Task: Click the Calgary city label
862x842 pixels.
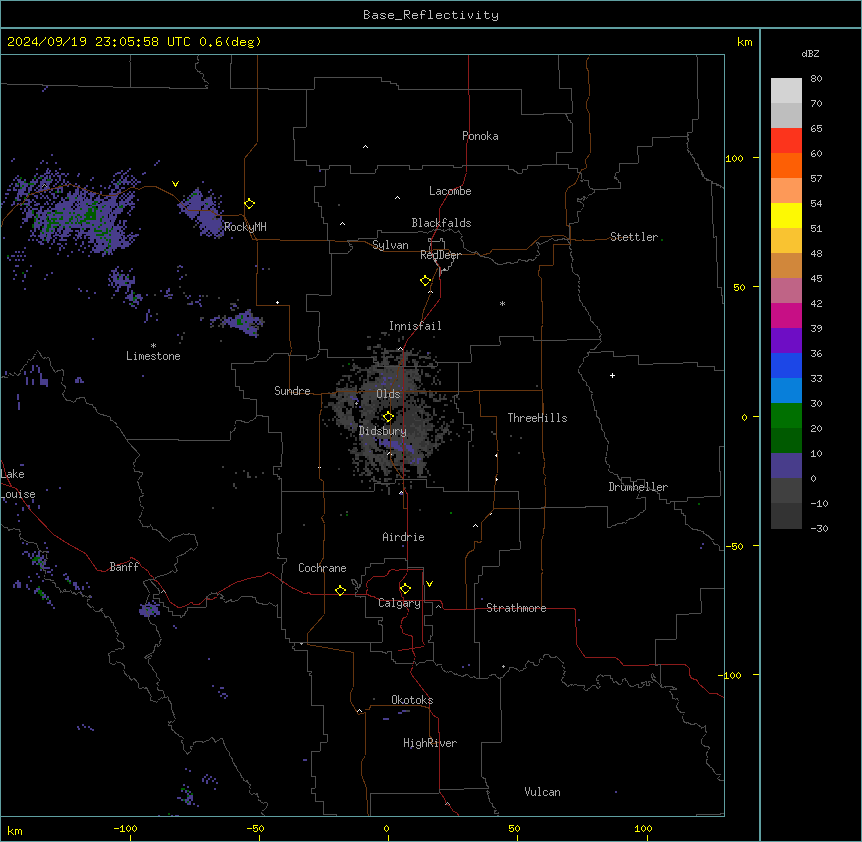Action: 399,603
